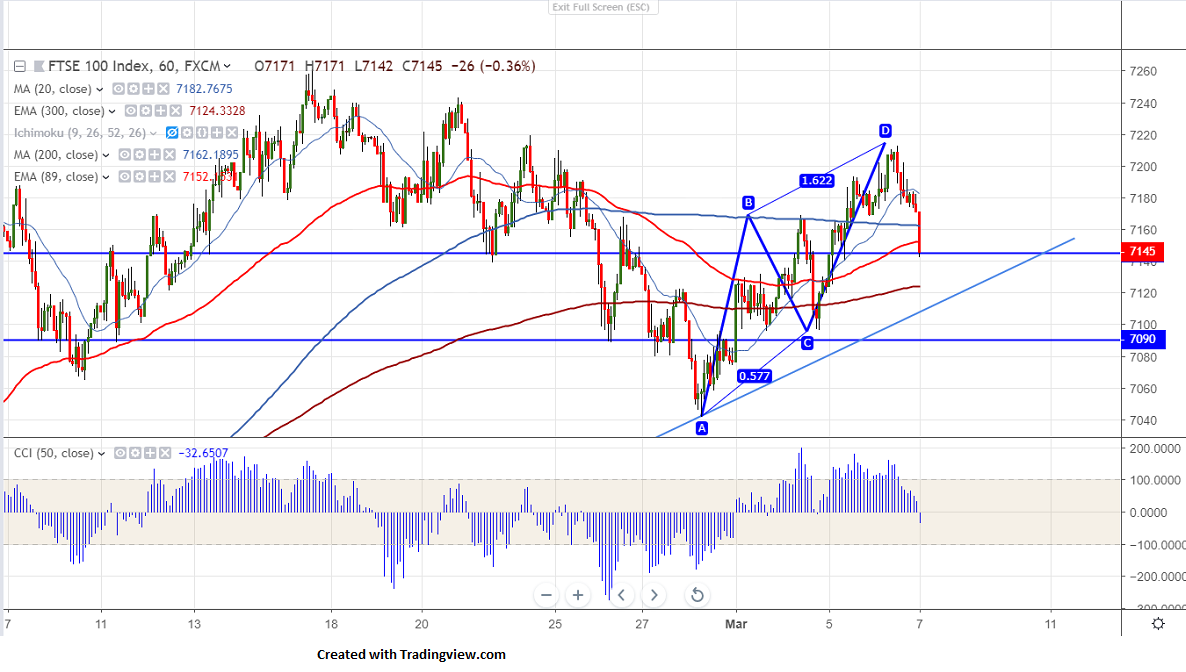Click the plus icon for EMA (89, close)
This screenshot has width=1186, height=672.
coord(154,177)
